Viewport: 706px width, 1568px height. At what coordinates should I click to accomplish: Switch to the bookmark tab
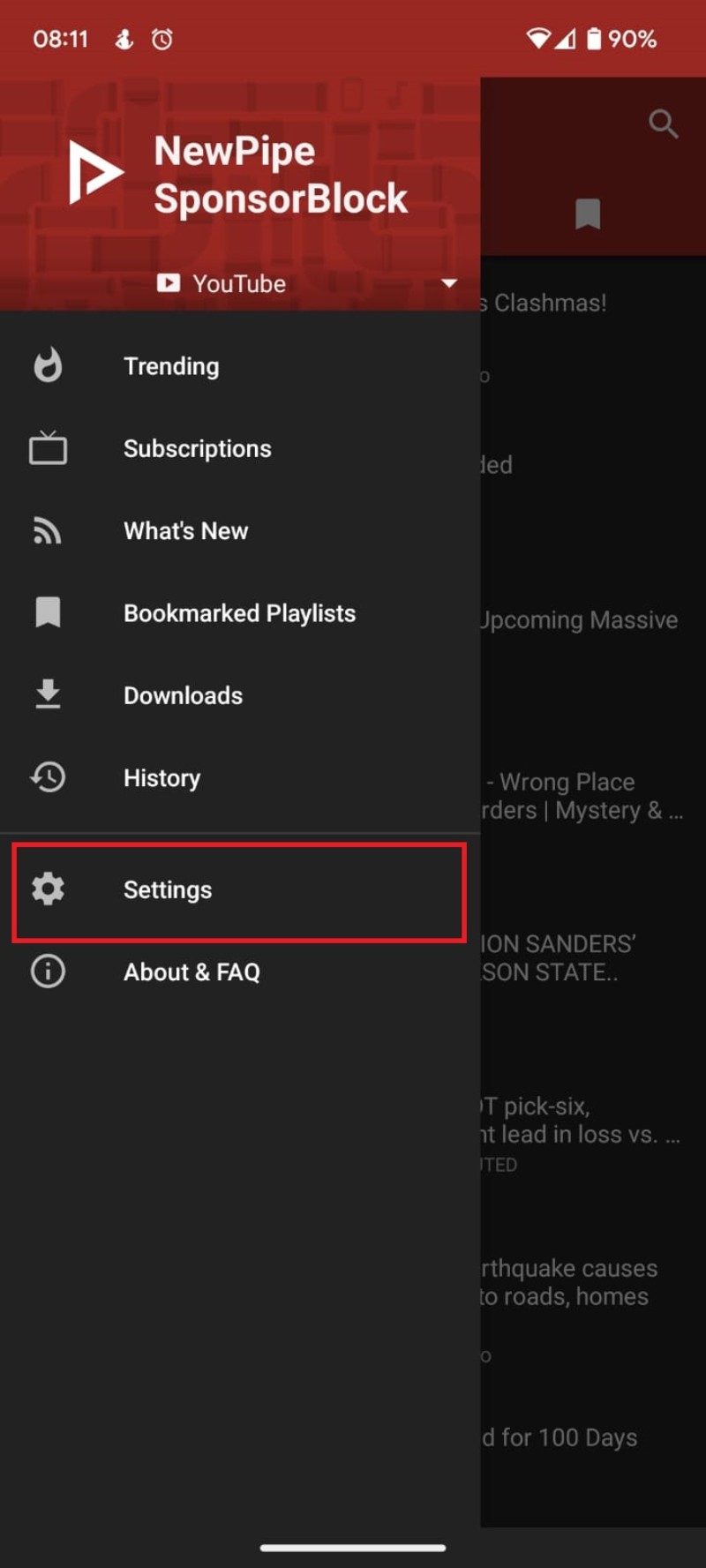[588, 214]
